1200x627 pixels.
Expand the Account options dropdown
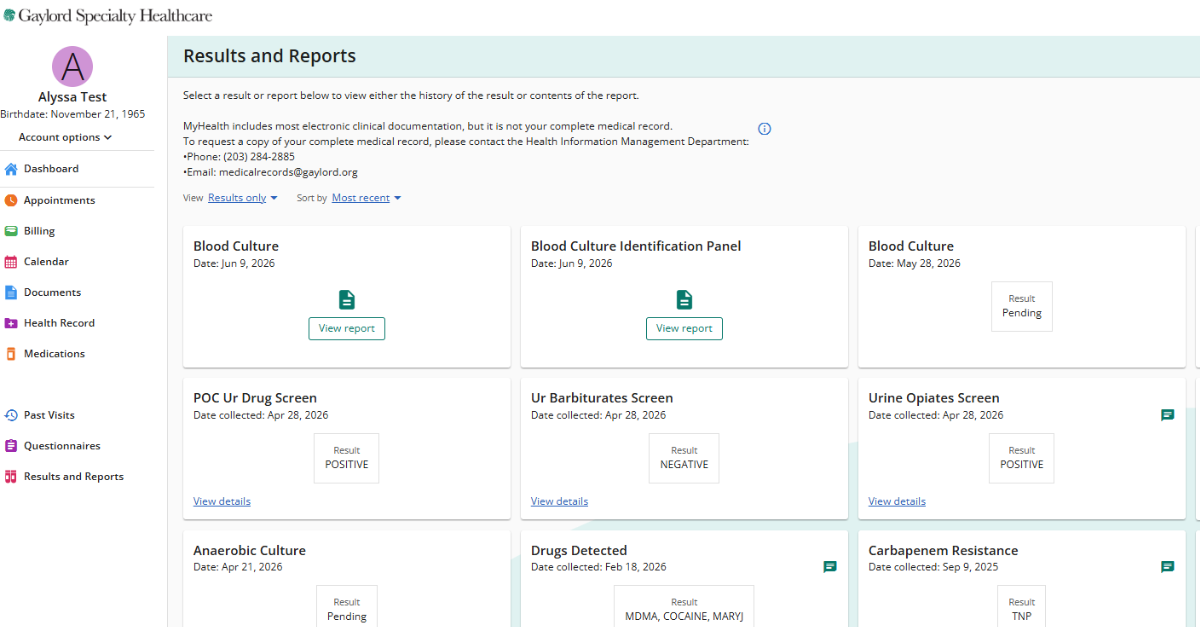[66, 137]
